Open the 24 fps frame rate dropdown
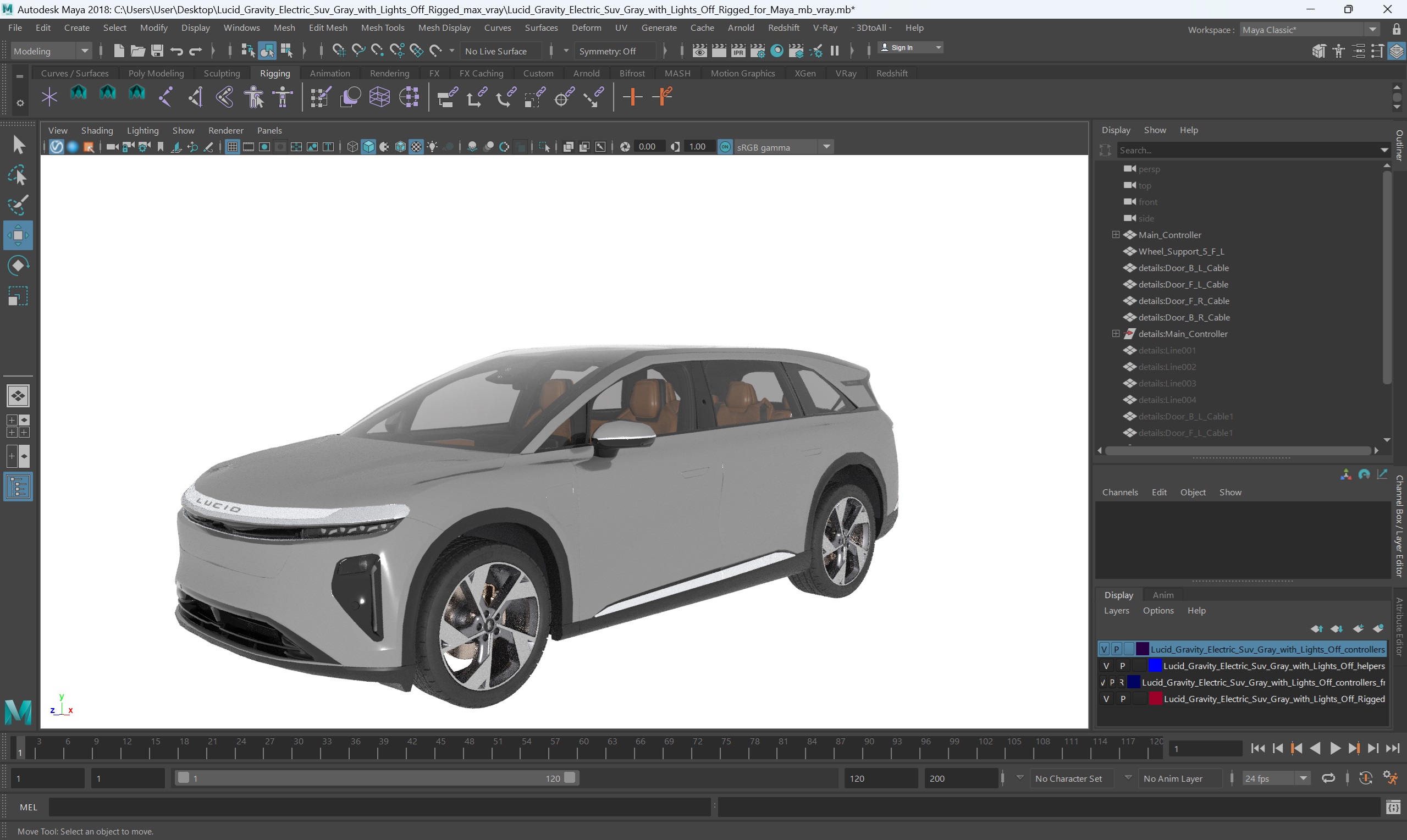Viewport: 1407px width, 840px height. [1276, 778]
